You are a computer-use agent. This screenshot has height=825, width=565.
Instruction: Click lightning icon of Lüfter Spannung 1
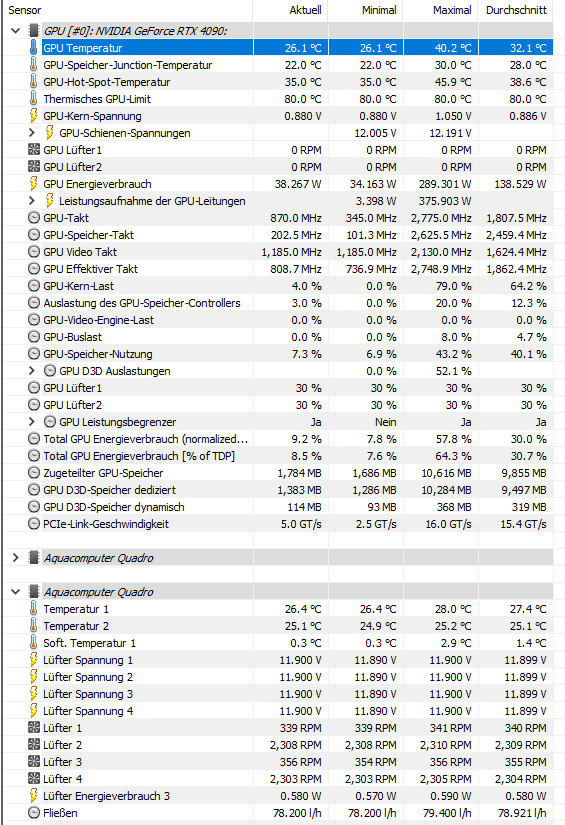pyautogui.click(x=34, y=660)
